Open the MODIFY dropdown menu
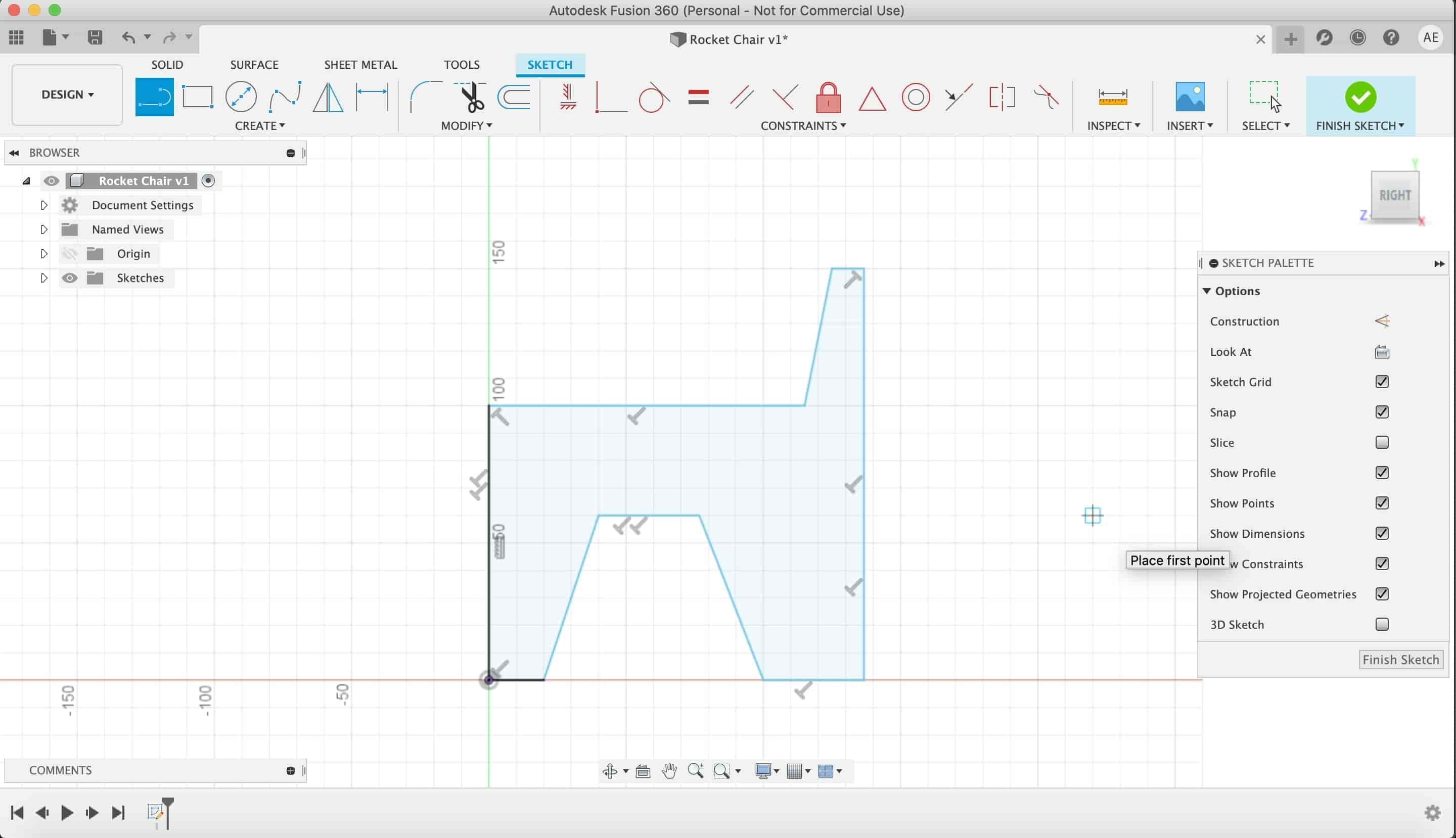Image resolution: width=1456 pixels, height=838 pixels. click(466, 125)
